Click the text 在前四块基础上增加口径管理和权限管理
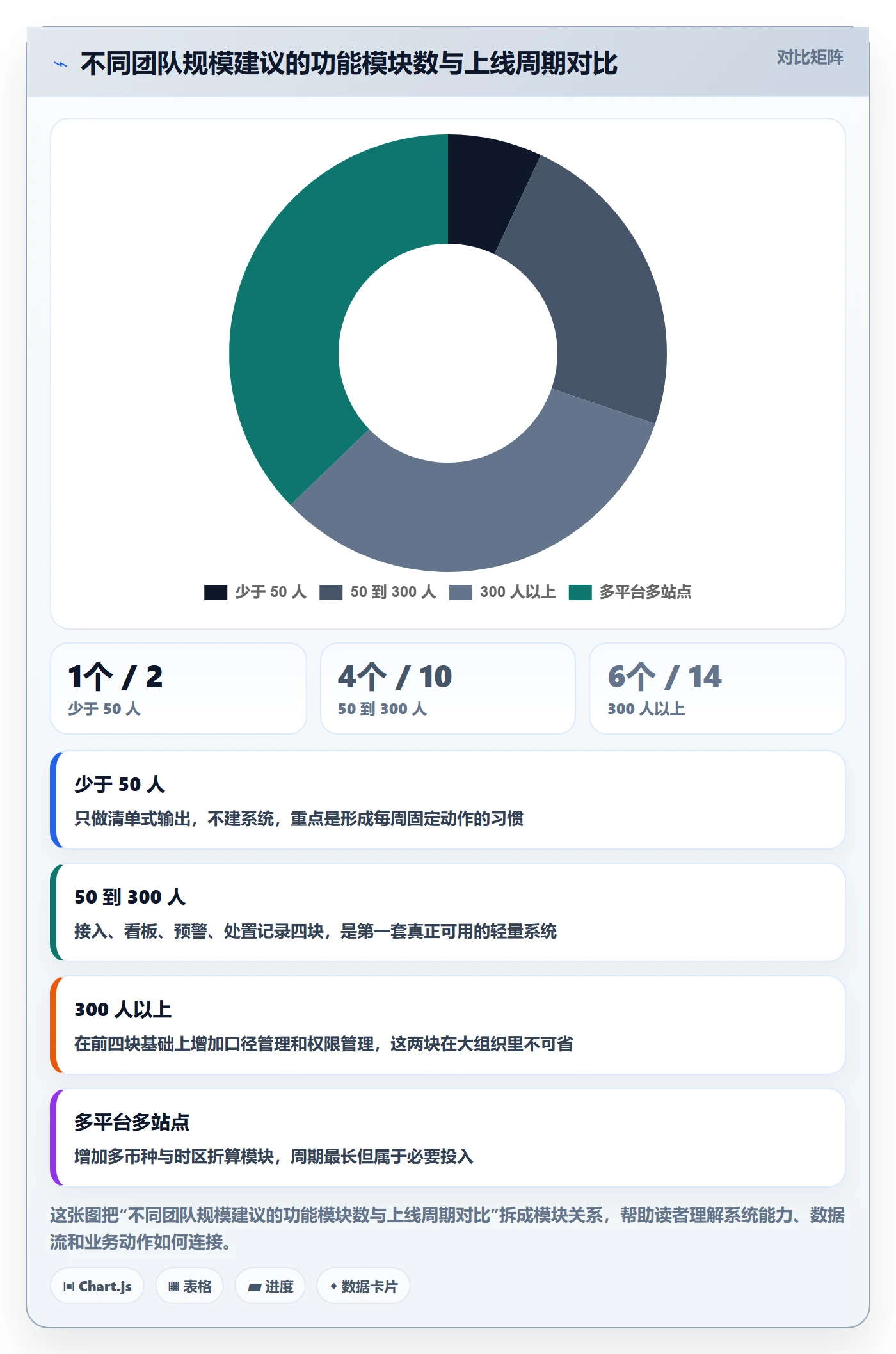 (x=224, y=1044)
